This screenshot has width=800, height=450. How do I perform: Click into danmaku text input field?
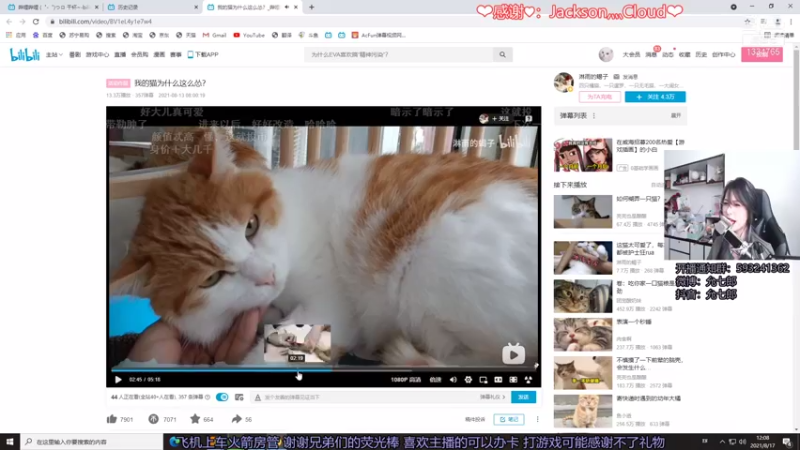pos(367,397)
